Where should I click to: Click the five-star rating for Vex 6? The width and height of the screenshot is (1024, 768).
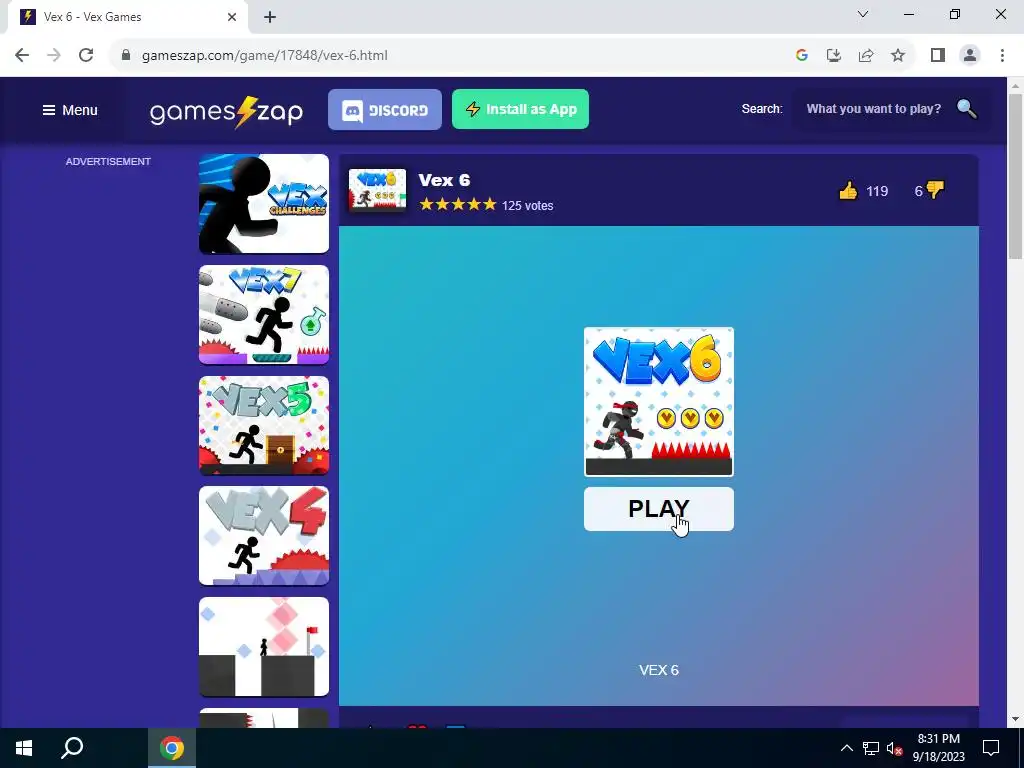coord(458,204)
